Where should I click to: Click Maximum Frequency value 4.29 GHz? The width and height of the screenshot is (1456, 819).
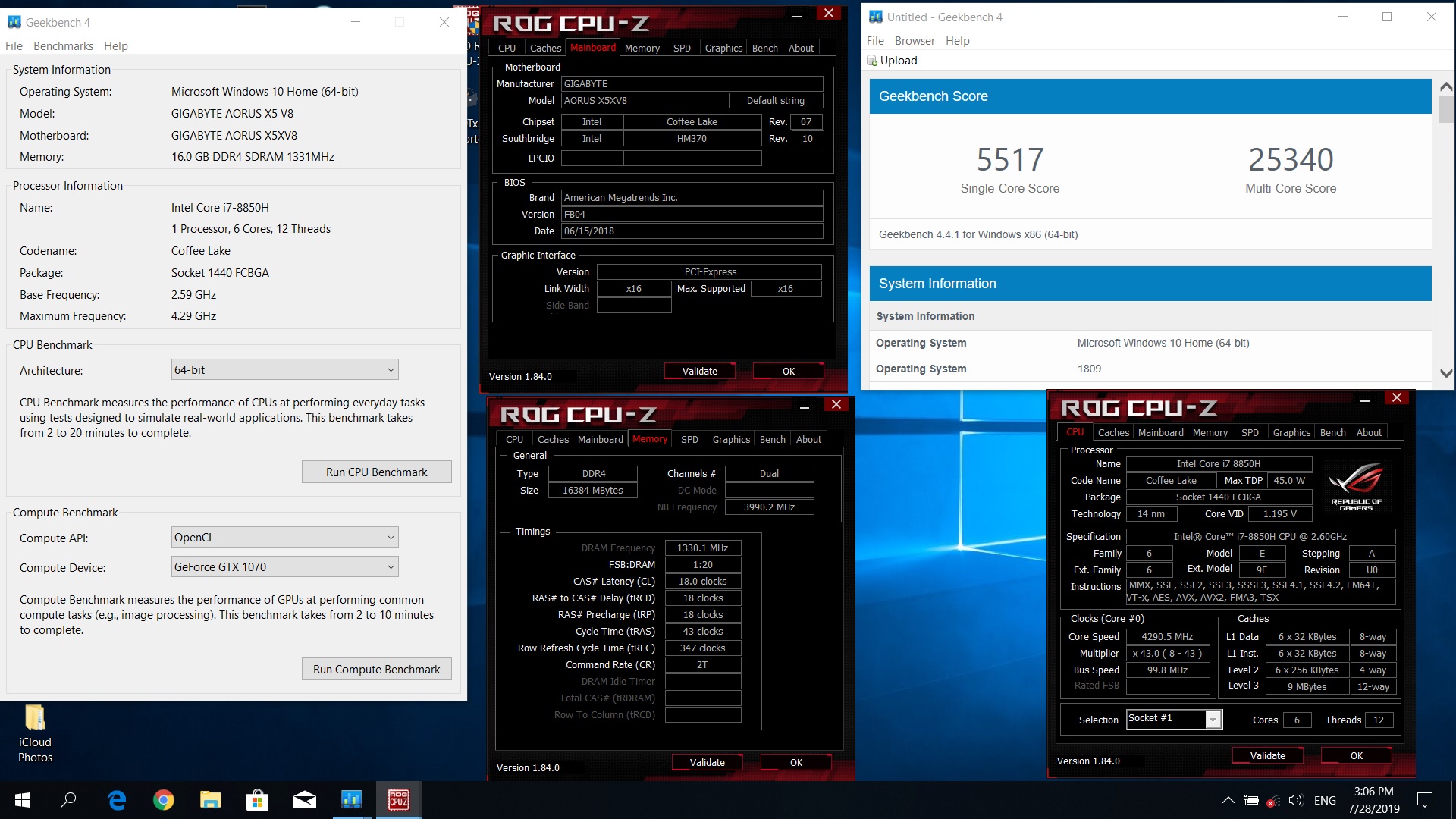tap(193, 316)
